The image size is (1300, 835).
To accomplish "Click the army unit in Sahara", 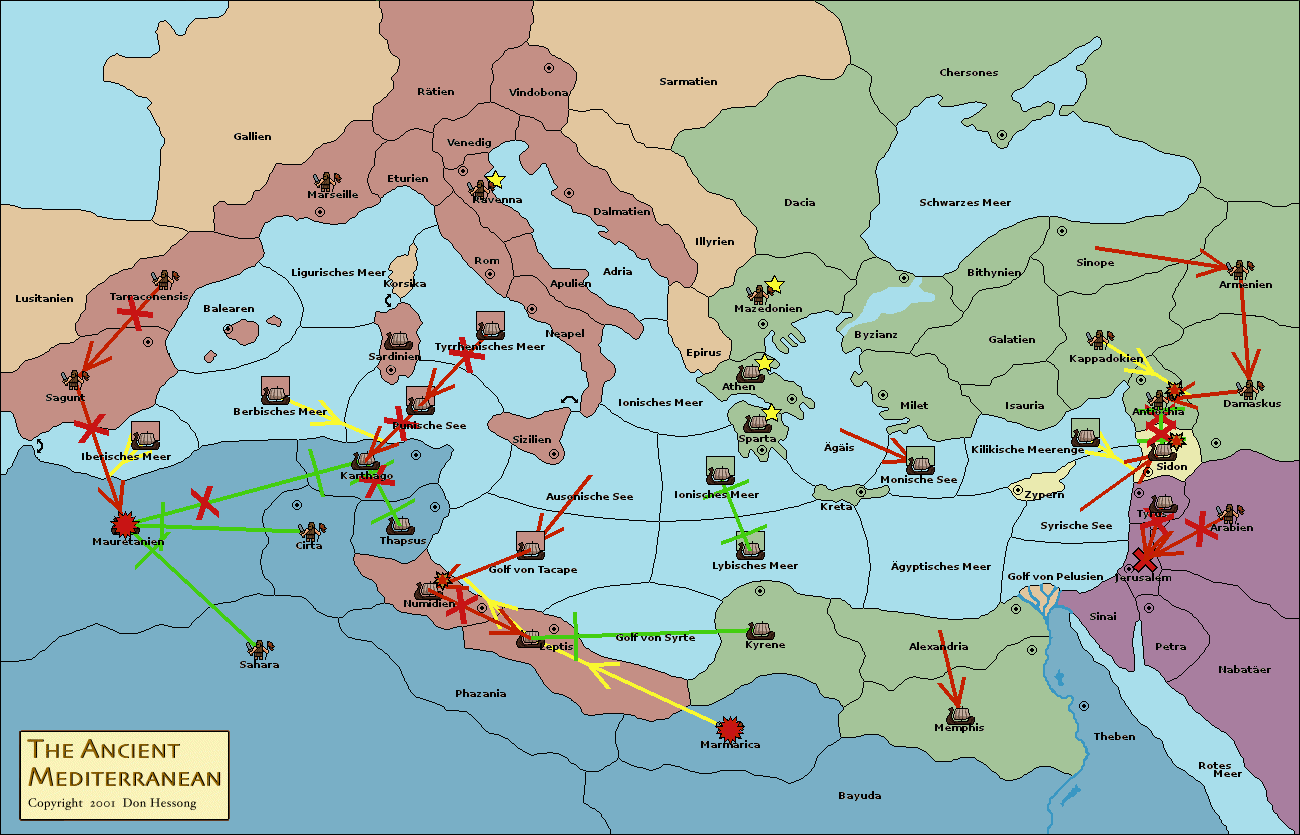I will coord(261,650).
